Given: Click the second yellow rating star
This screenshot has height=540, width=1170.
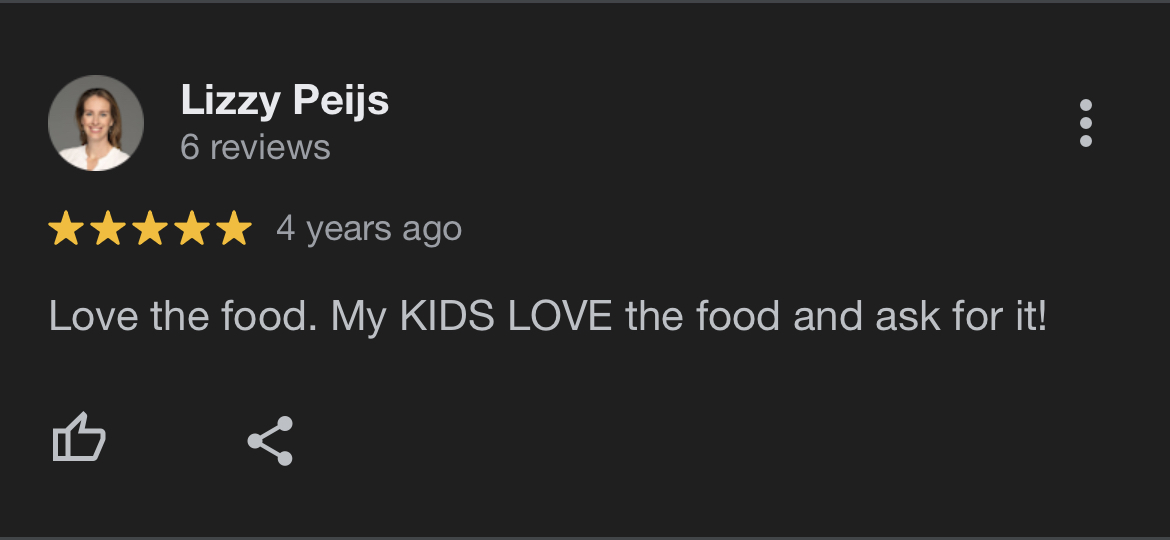Looking at the screenshot, I should (x=108, y=229).
